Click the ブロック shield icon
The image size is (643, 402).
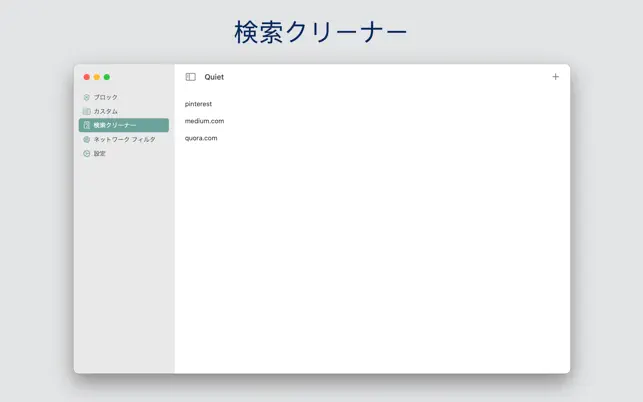[87, 97]
